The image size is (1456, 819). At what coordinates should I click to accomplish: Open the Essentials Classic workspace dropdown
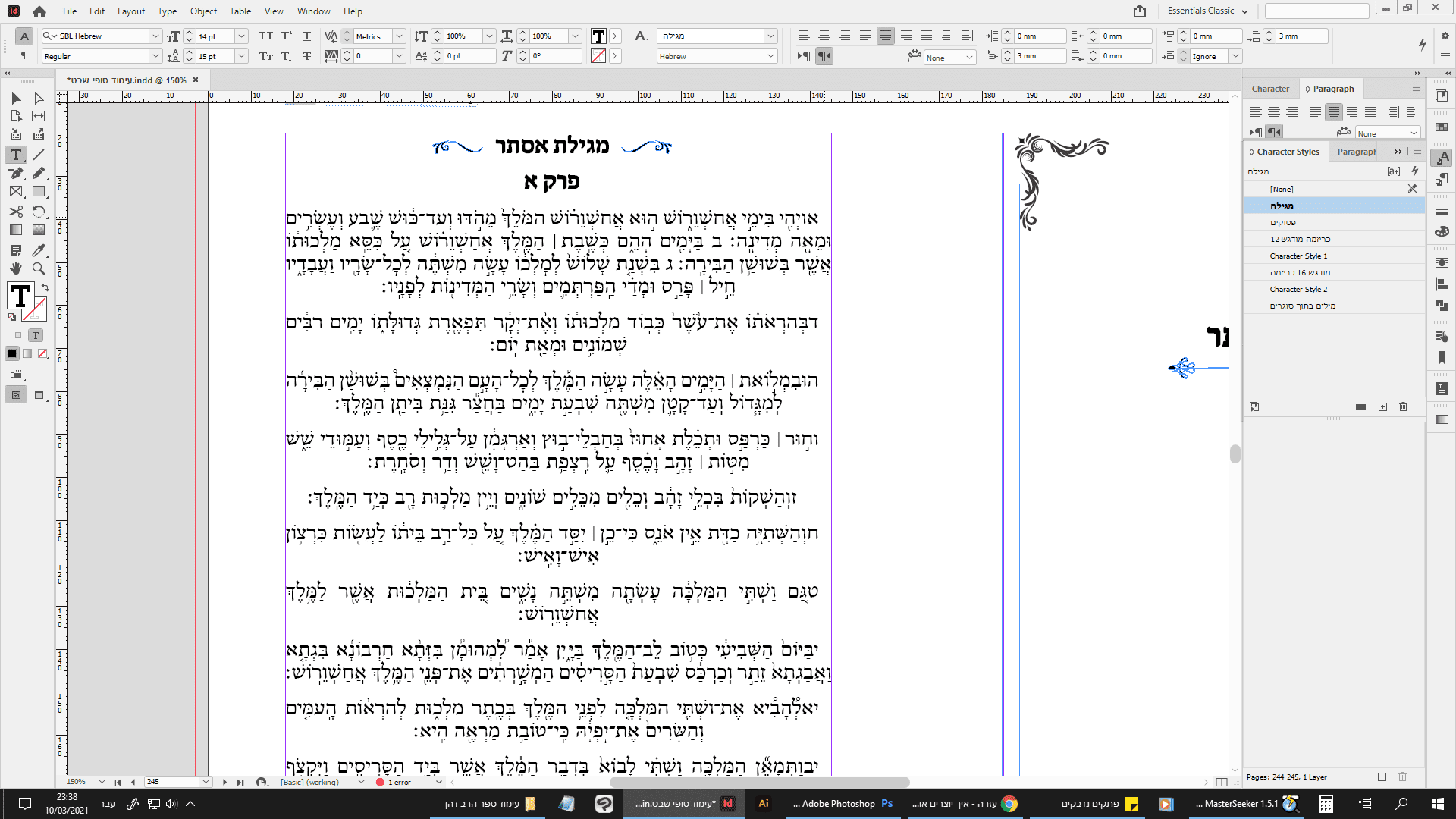point(1209,11)
